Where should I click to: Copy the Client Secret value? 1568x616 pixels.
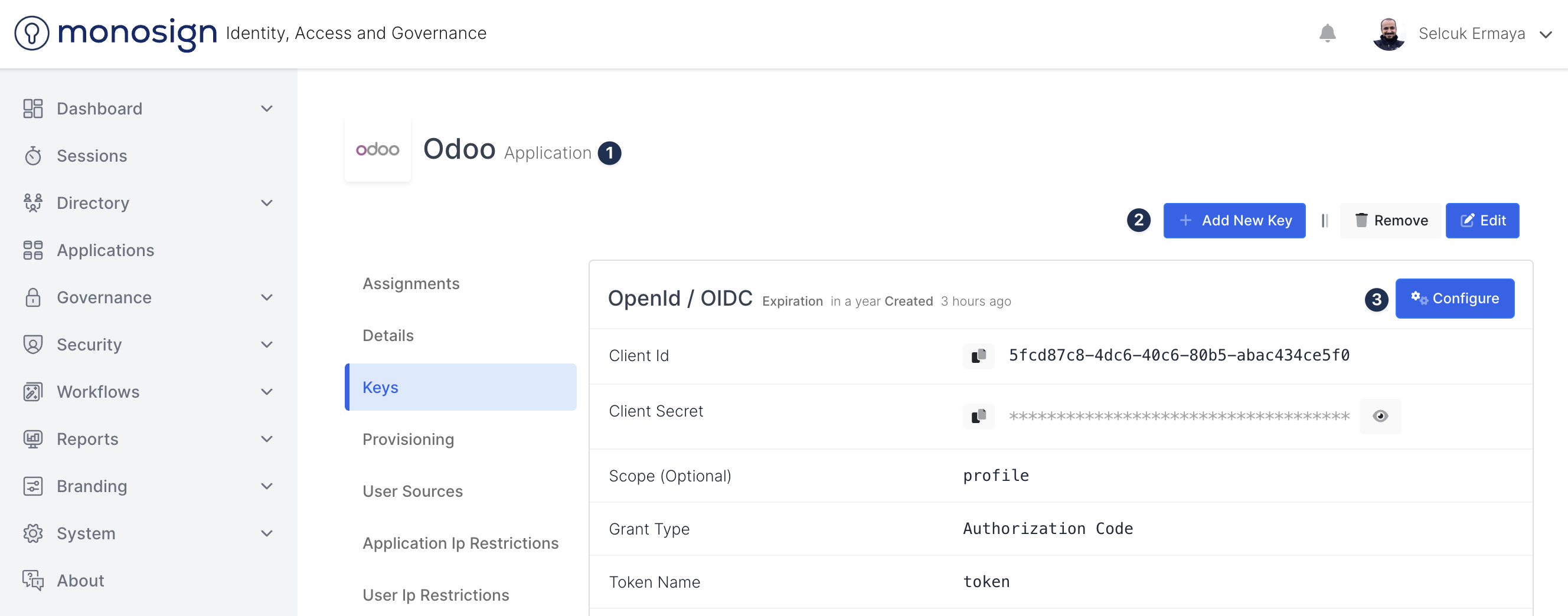click(978, 416)
